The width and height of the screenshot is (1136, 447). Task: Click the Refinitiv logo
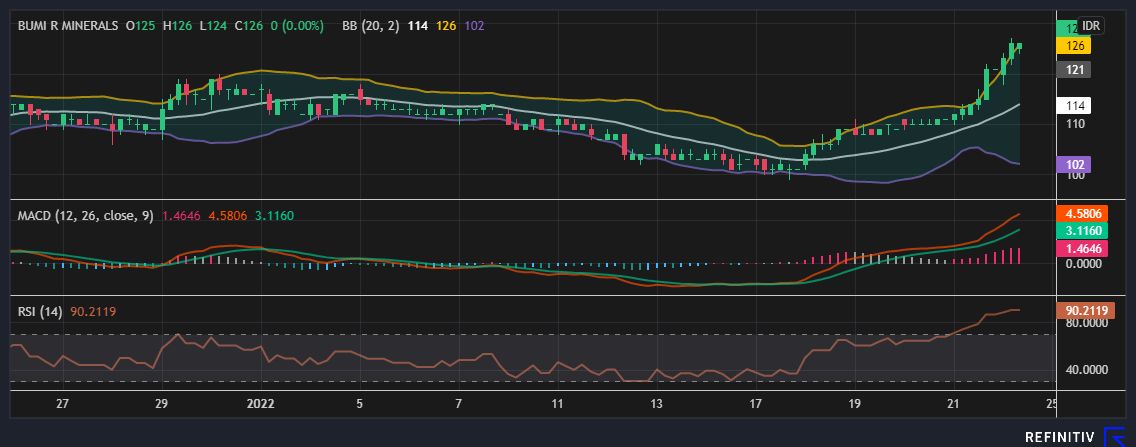[1074, 437]
